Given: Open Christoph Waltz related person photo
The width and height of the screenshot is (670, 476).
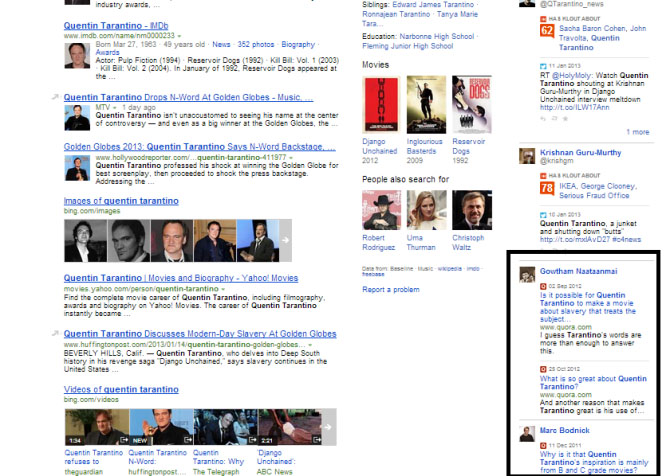Looking at the screenshot, I should coord(472,210).
